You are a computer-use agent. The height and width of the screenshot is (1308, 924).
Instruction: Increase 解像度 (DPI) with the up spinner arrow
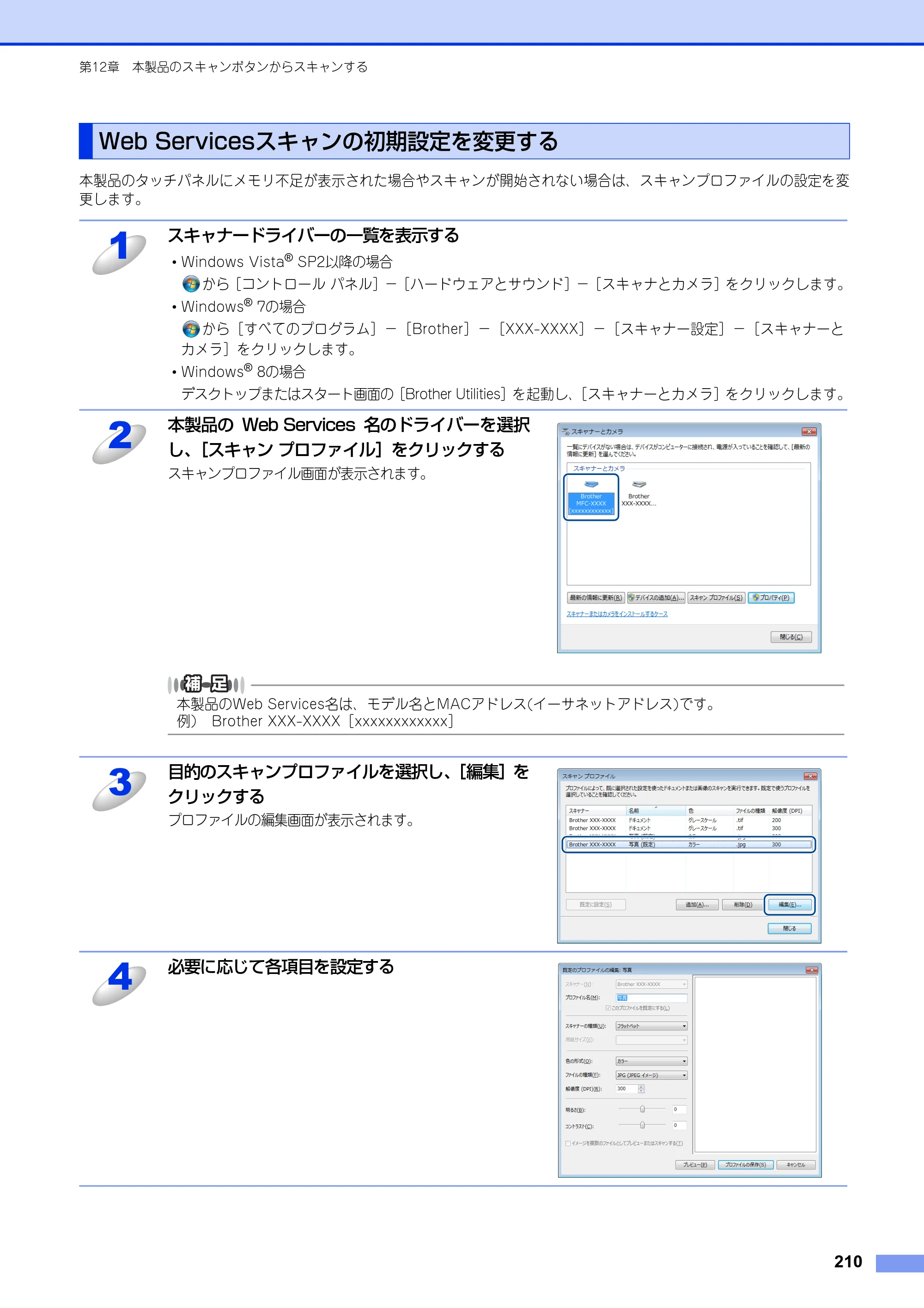pyautogui.click(x=641, y=1087)
